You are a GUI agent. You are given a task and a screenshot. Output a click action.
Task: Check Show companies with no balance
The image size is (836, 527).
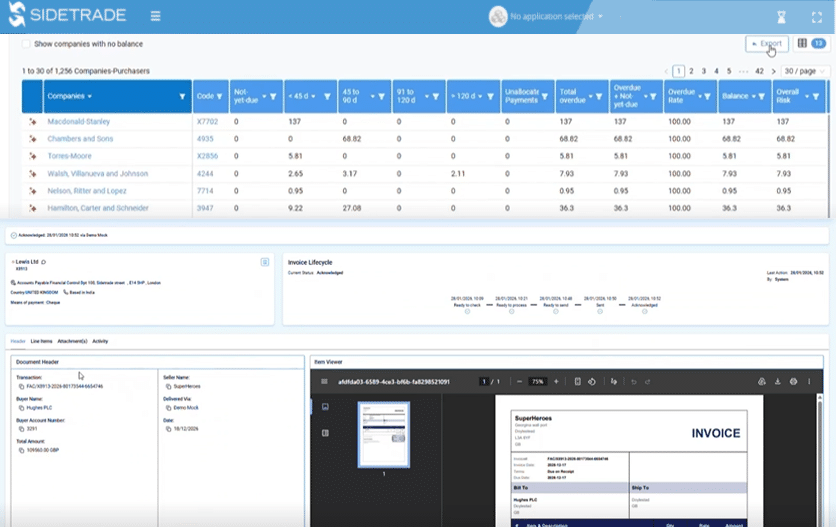point(26,44)
